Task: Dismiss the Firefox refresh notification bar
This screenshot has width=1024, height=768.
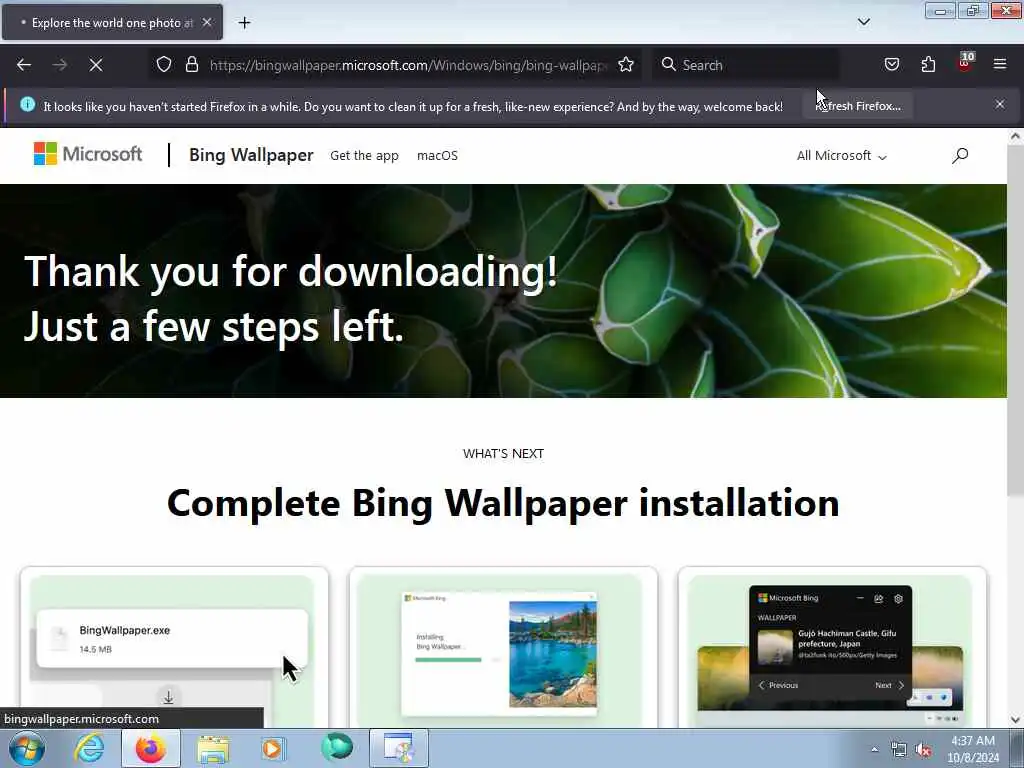Action: [1000, 104]
